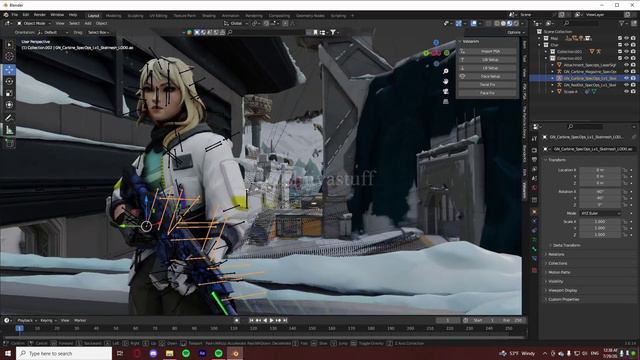This screenshot has height=360, width=640.
Task: Toggle eye for Attachment_SpecOps_LaserSight row
Action: point(627,65)
